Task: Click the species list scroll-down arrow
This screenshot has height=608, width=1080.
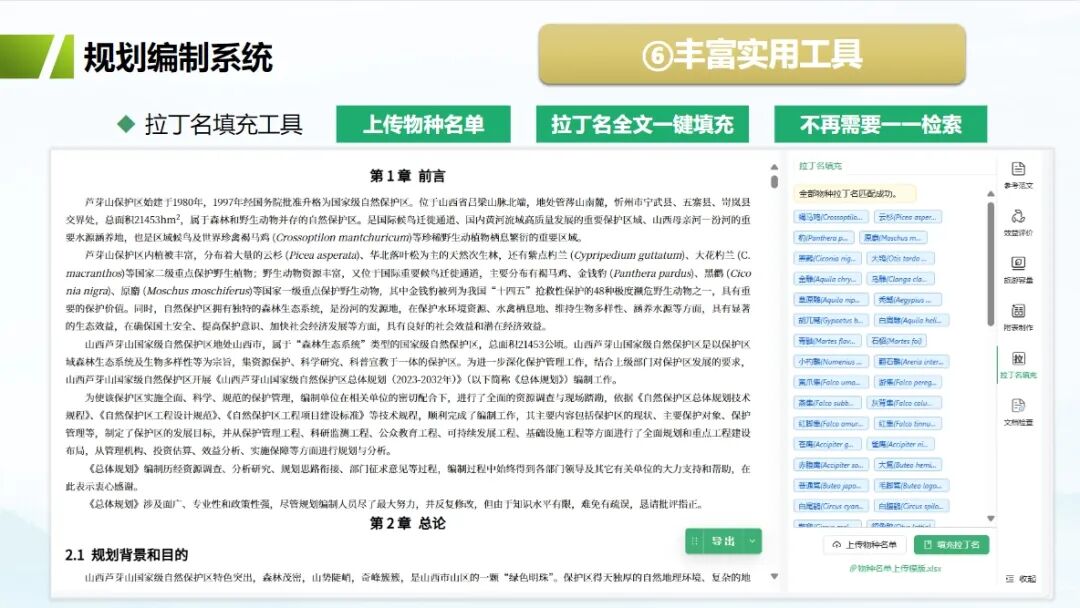Action: click(990, 518)
